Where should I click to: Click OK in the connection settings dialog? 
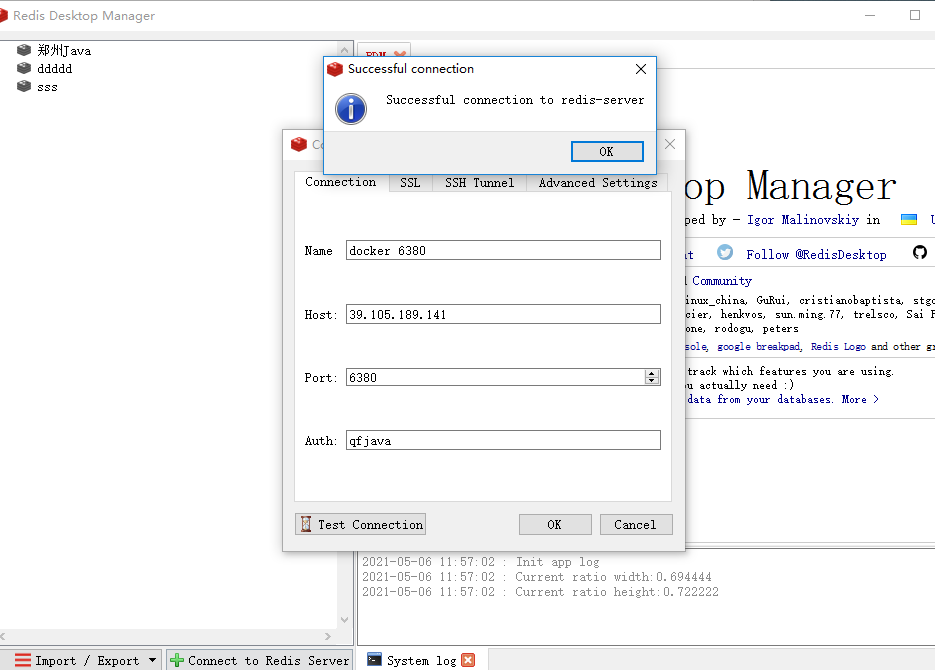click(x=555, y=525)
